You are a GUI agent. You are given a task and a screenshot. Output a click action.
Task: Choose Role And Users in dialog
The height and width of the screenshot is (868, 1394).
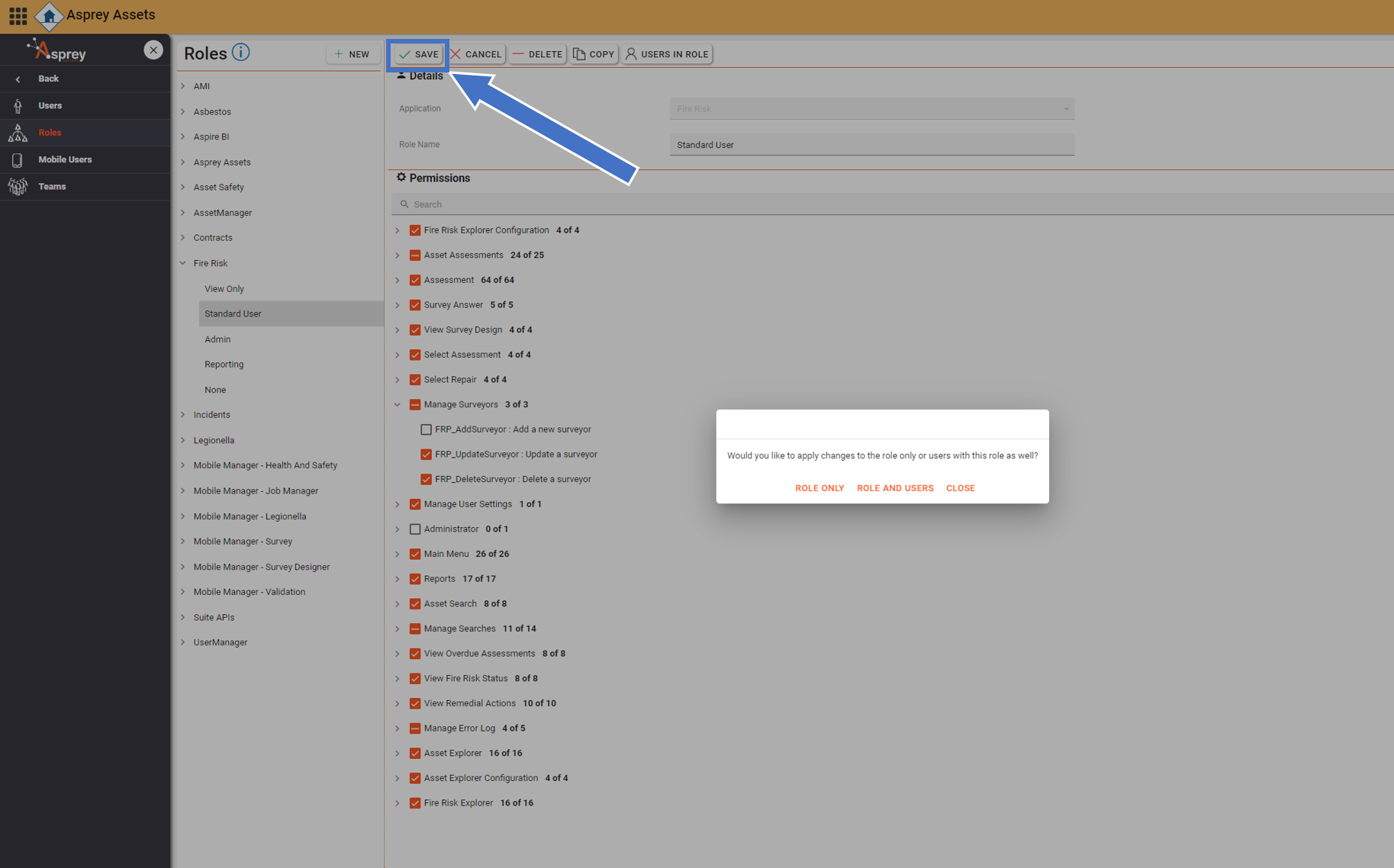point(895,488)
